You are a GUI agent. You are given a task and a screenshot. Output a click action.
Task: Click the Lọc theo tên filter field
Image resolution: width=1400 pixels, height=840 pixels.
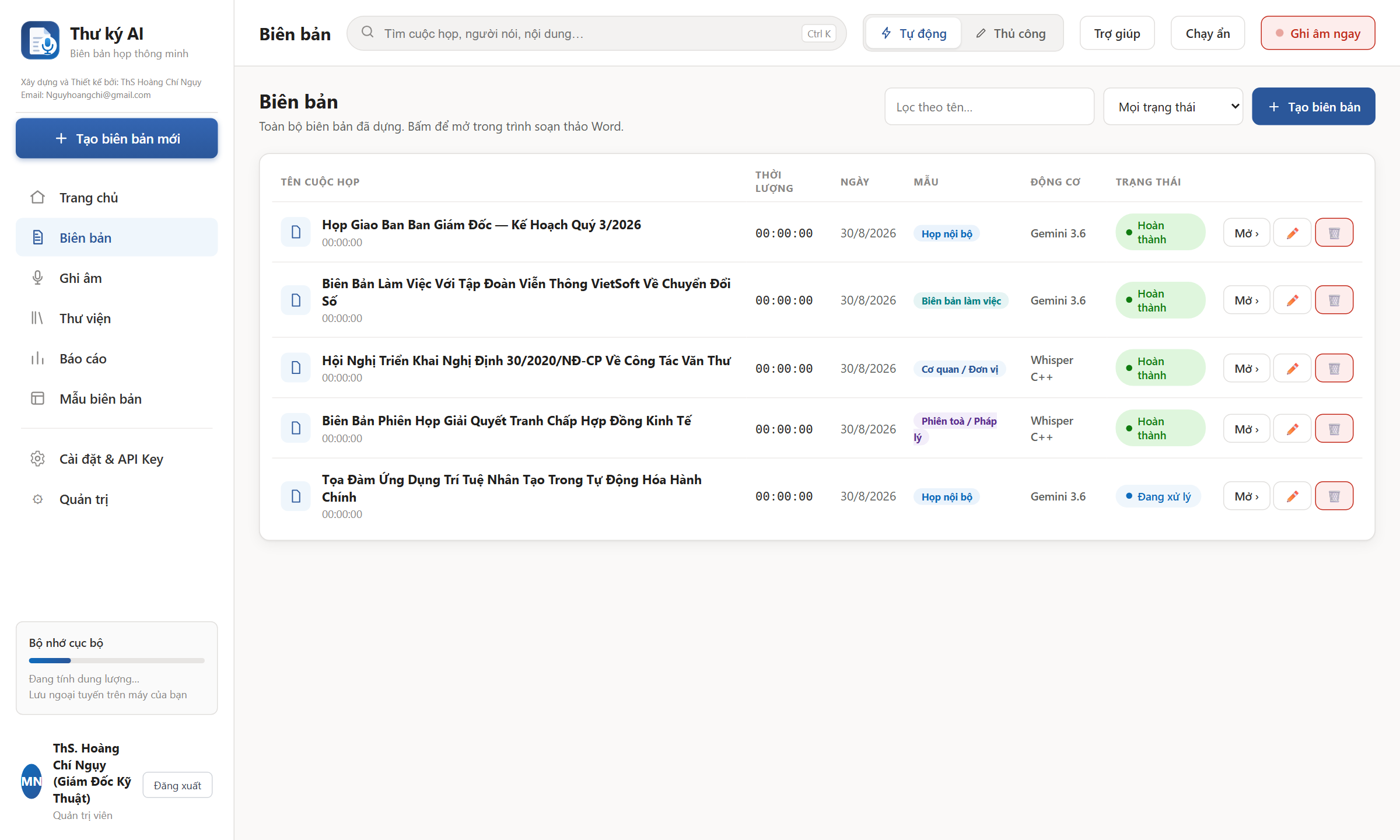(x=989, y=107)
